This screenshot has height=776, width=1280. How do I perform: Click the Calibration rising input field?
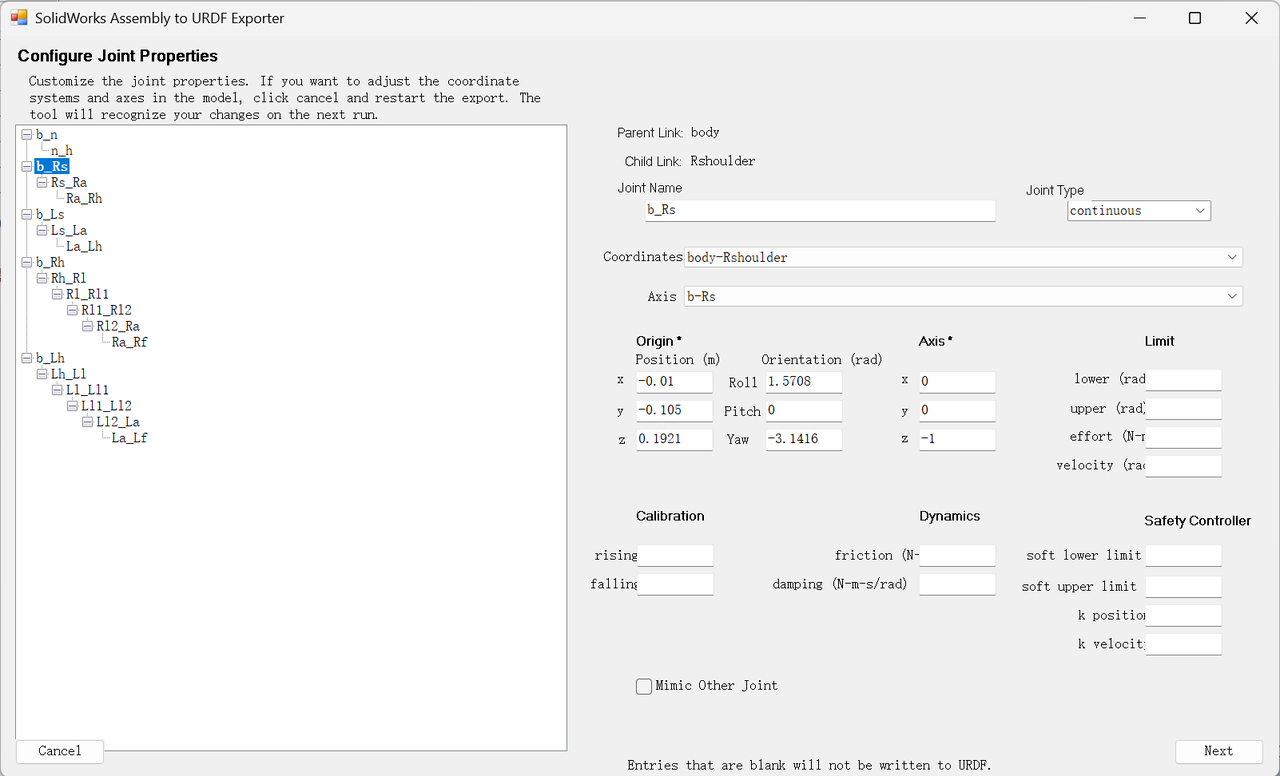click(x=675, y=556)
